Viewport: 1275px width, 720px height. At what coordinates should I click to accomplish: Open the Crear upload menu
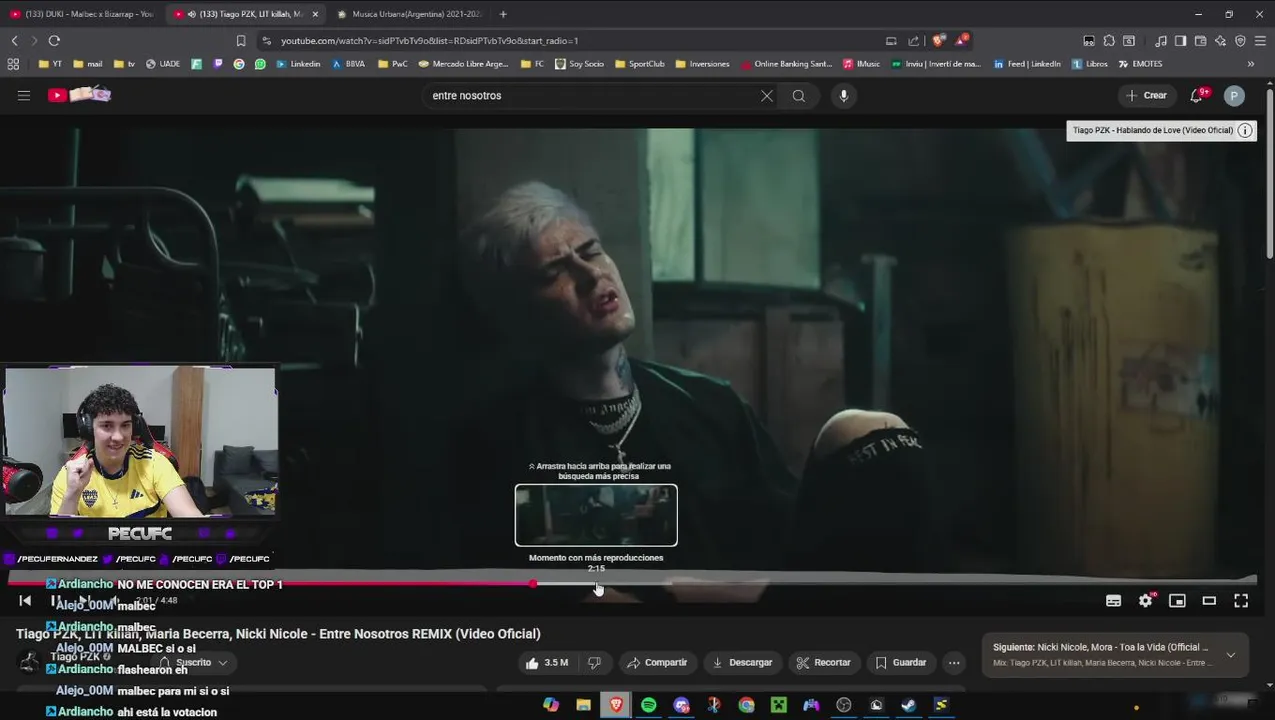(1146, 95)
